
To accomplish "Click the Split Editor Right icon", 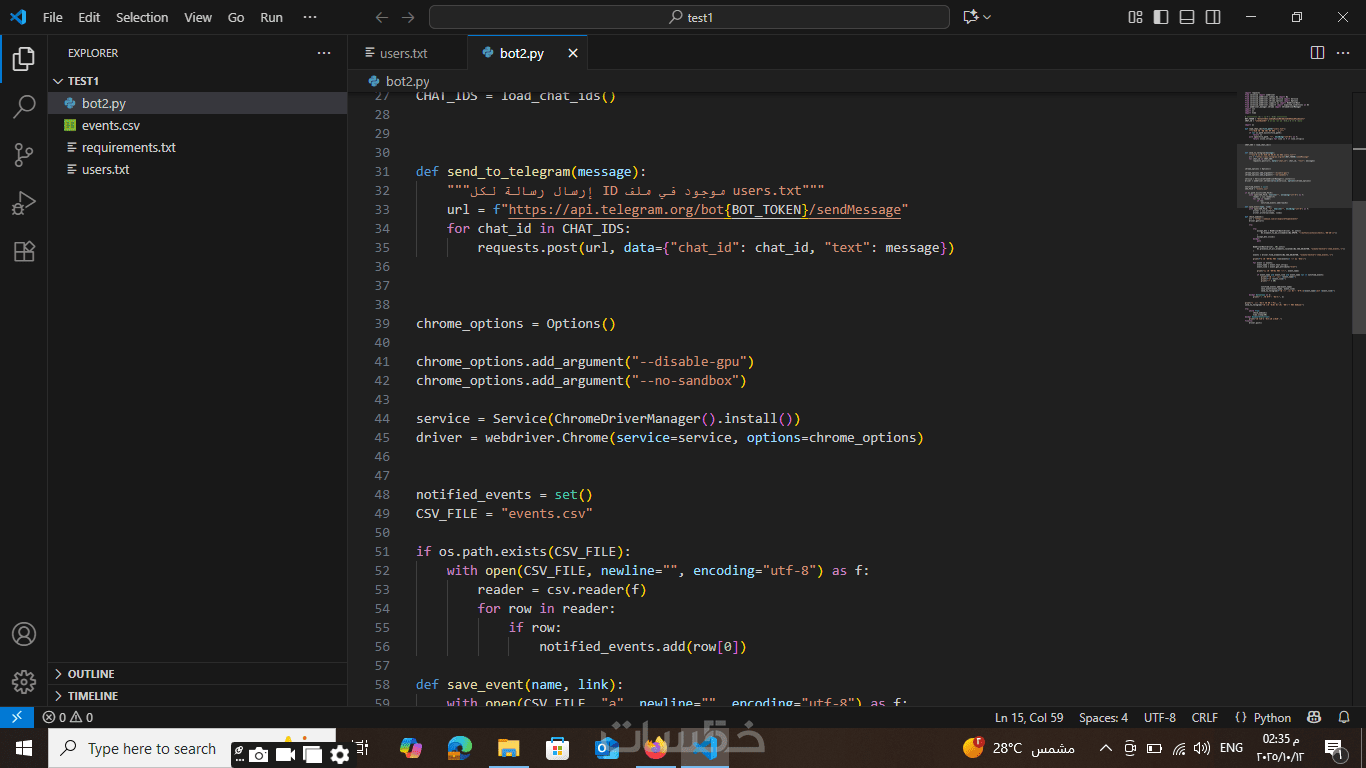I will pos(1317,53).
